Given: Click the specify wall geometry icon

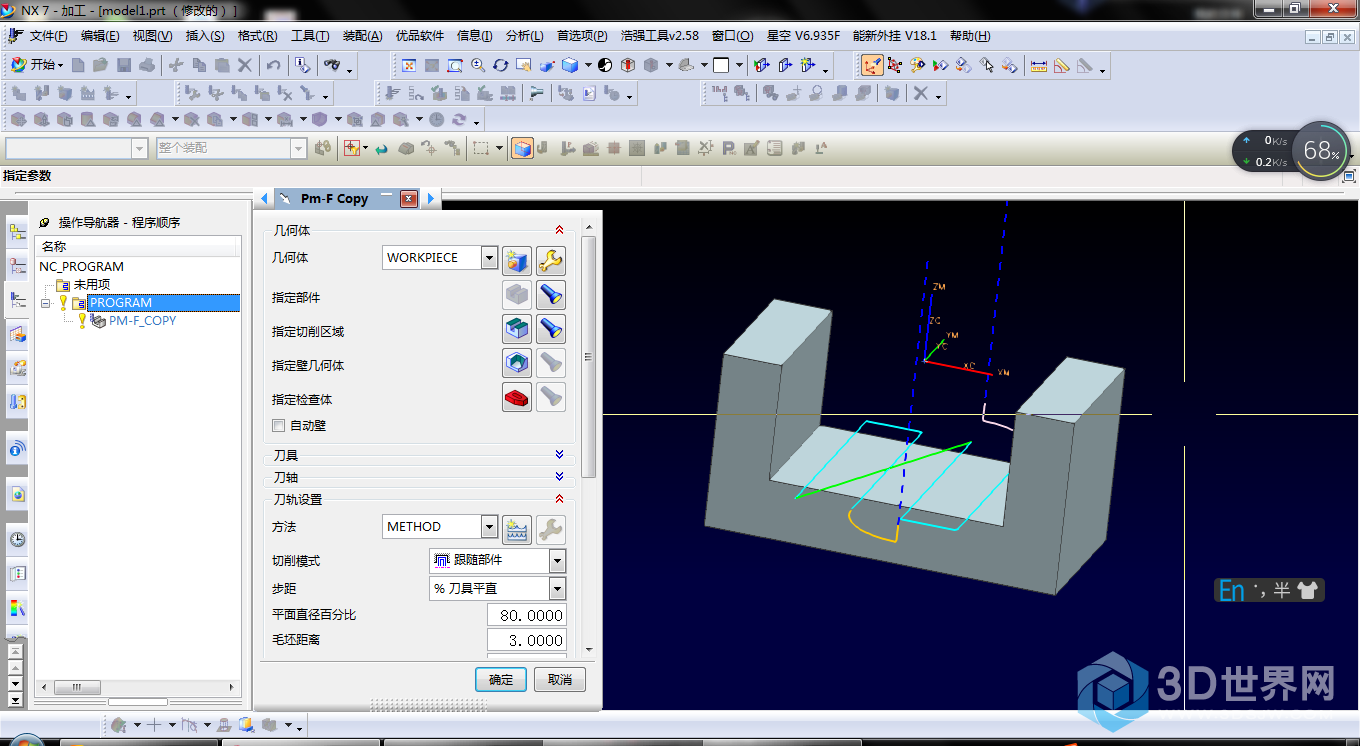Looking at the screenshot, I should point(517,363).
